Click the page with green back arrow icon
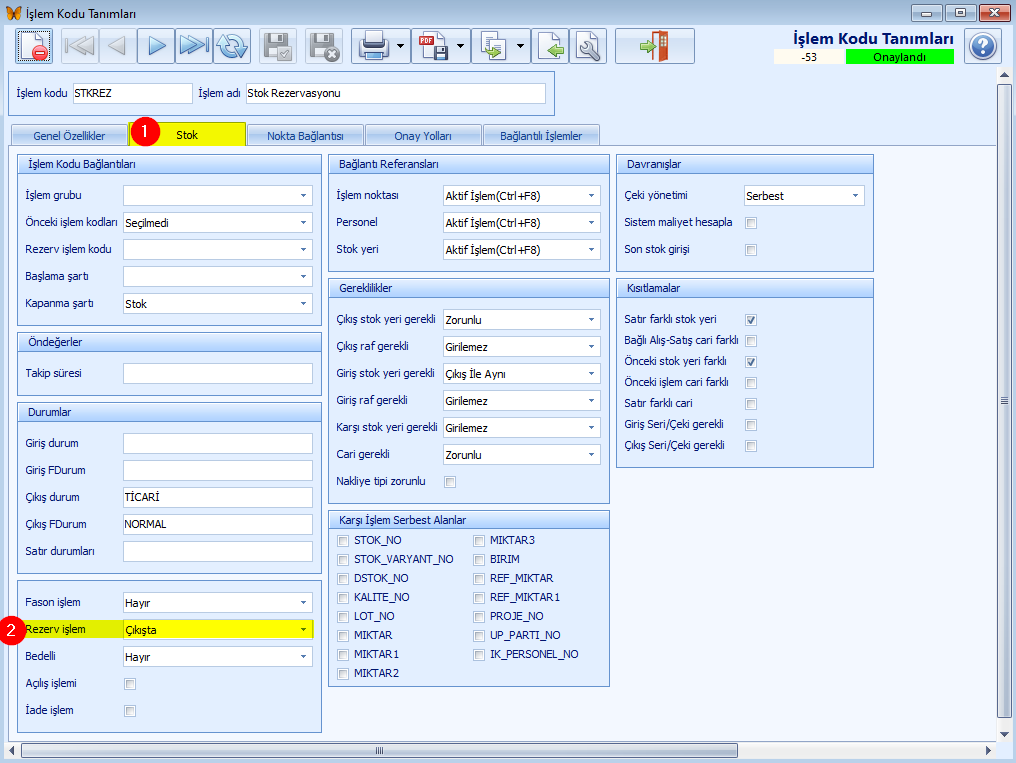Viewport: 1016px width, 763px height. 550,46
